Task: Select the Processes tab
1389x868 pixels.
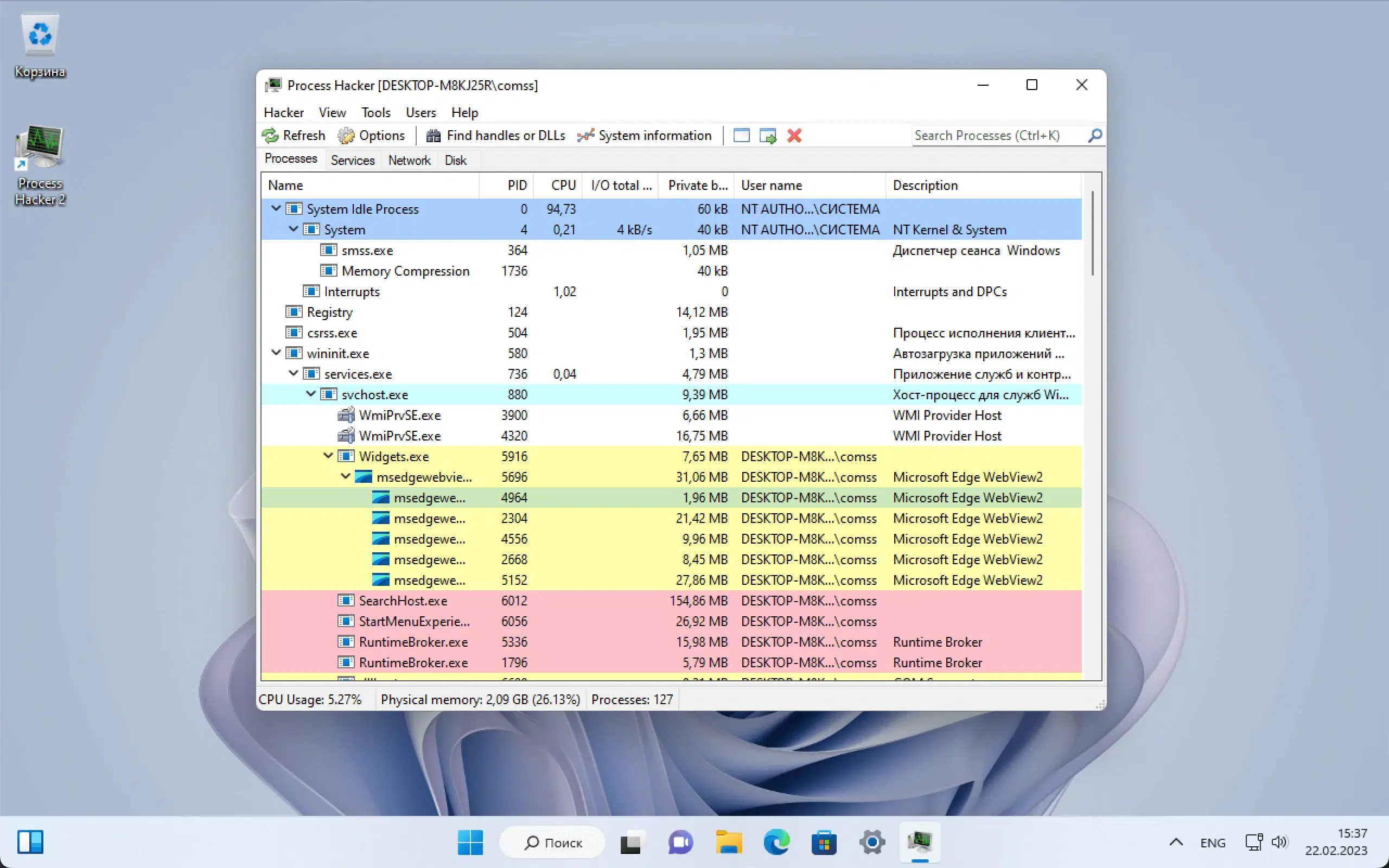Action: [x=291, y=158]
